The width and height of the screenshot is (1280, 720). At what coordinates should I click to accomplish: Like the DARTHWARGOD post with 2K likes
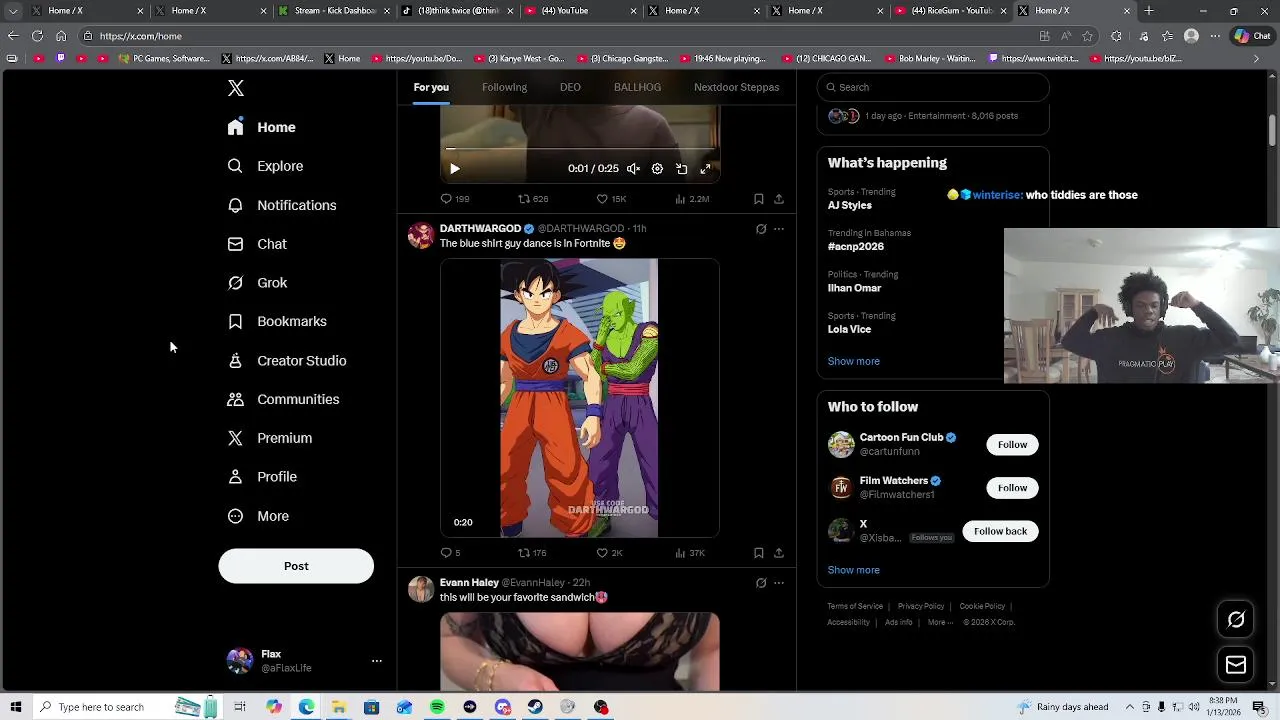click(609, 553)
